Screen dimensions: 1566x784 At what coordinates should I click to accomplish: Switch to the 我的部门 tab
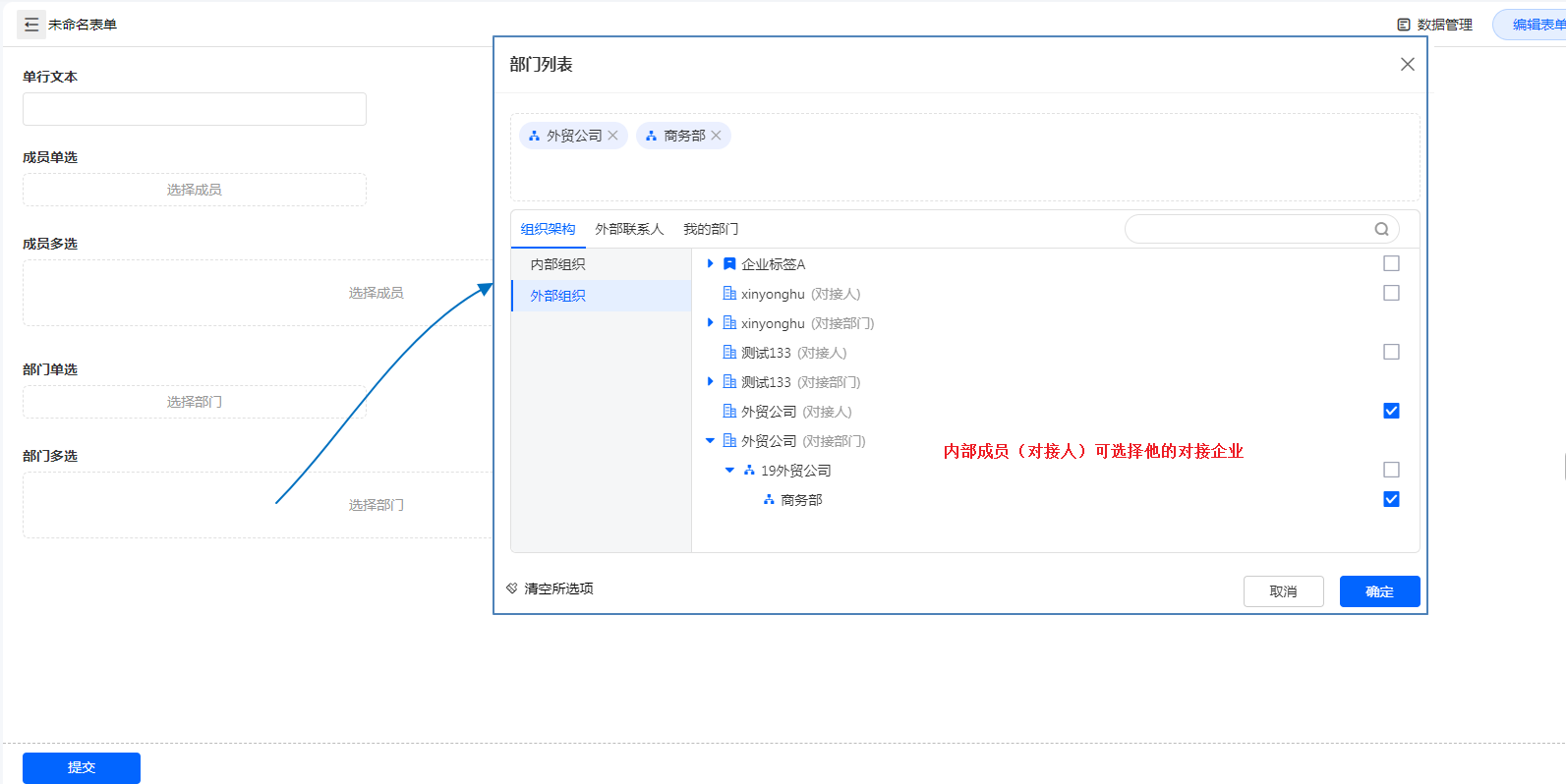pos(711,229)
